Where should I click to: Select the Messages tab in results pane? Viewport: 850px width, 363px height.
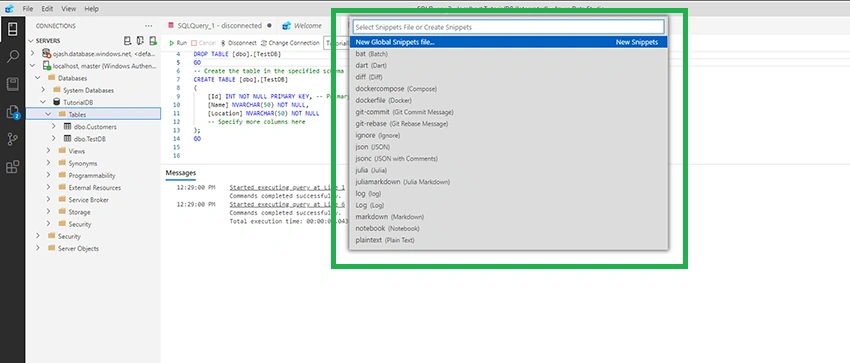click(x=181, y=173)
